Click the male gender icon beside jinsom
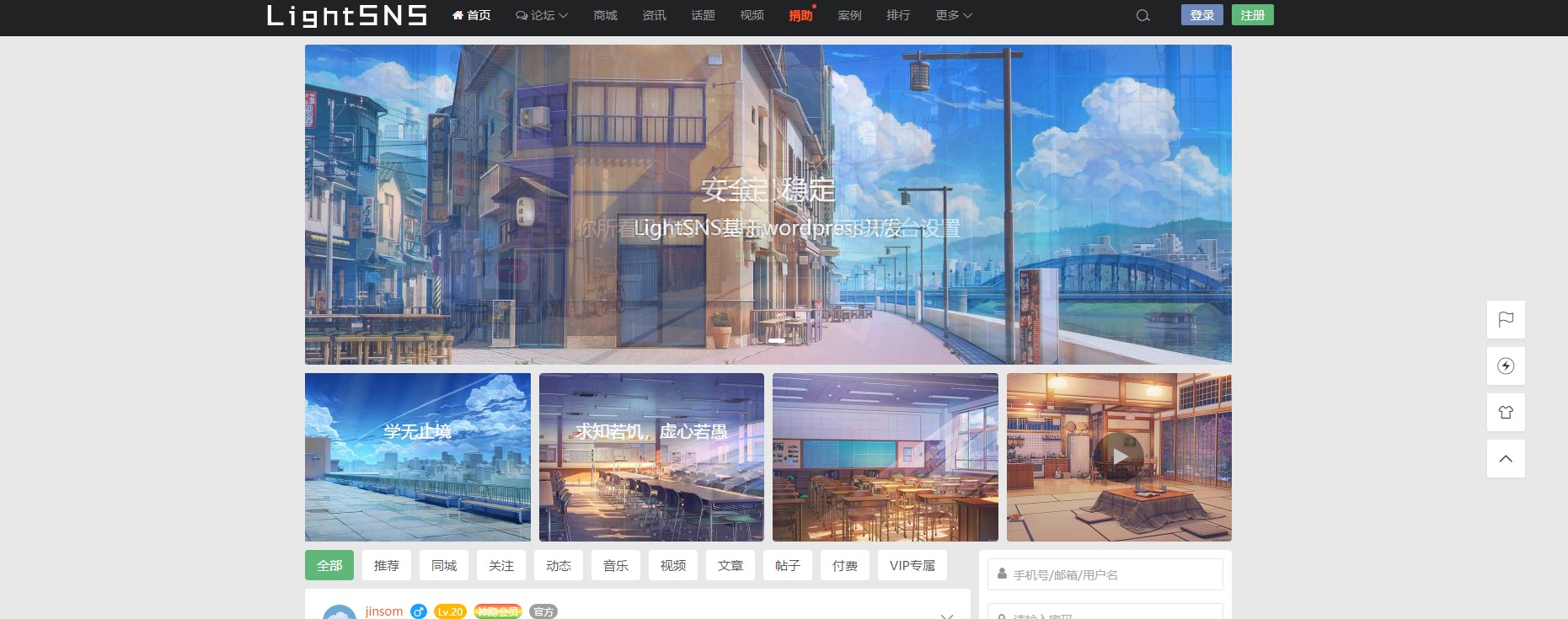1568x619 pixels. pos(419,611)
